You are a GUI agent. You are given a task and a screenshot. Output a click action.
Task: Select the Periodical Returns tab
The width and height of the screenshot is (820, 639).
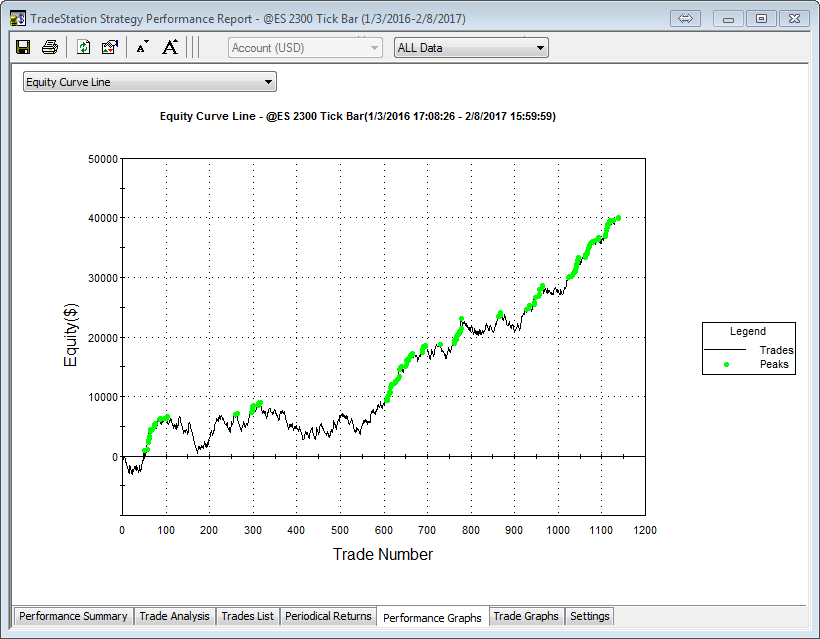[x=328, y=616]
